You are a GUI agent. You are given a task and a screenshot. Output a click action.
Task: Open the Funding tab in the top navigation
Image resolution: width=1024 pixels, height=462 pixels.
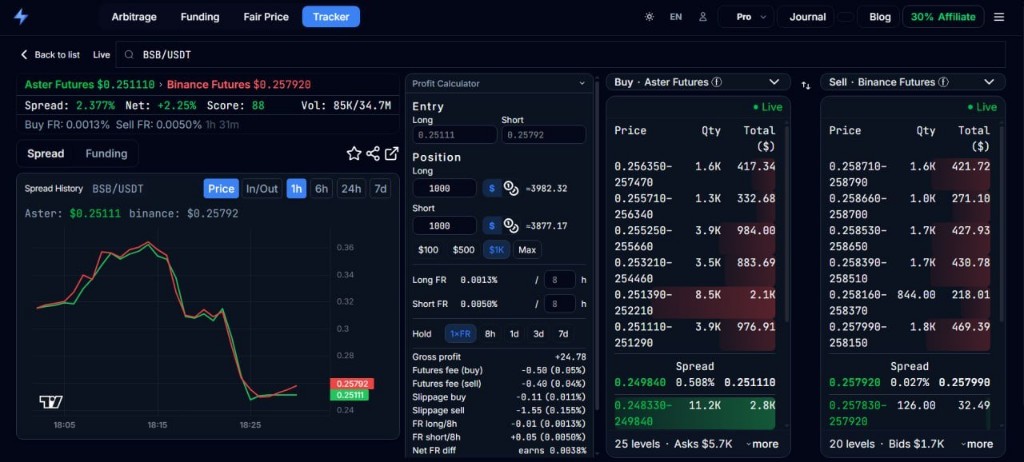click(x=200, y=17)
